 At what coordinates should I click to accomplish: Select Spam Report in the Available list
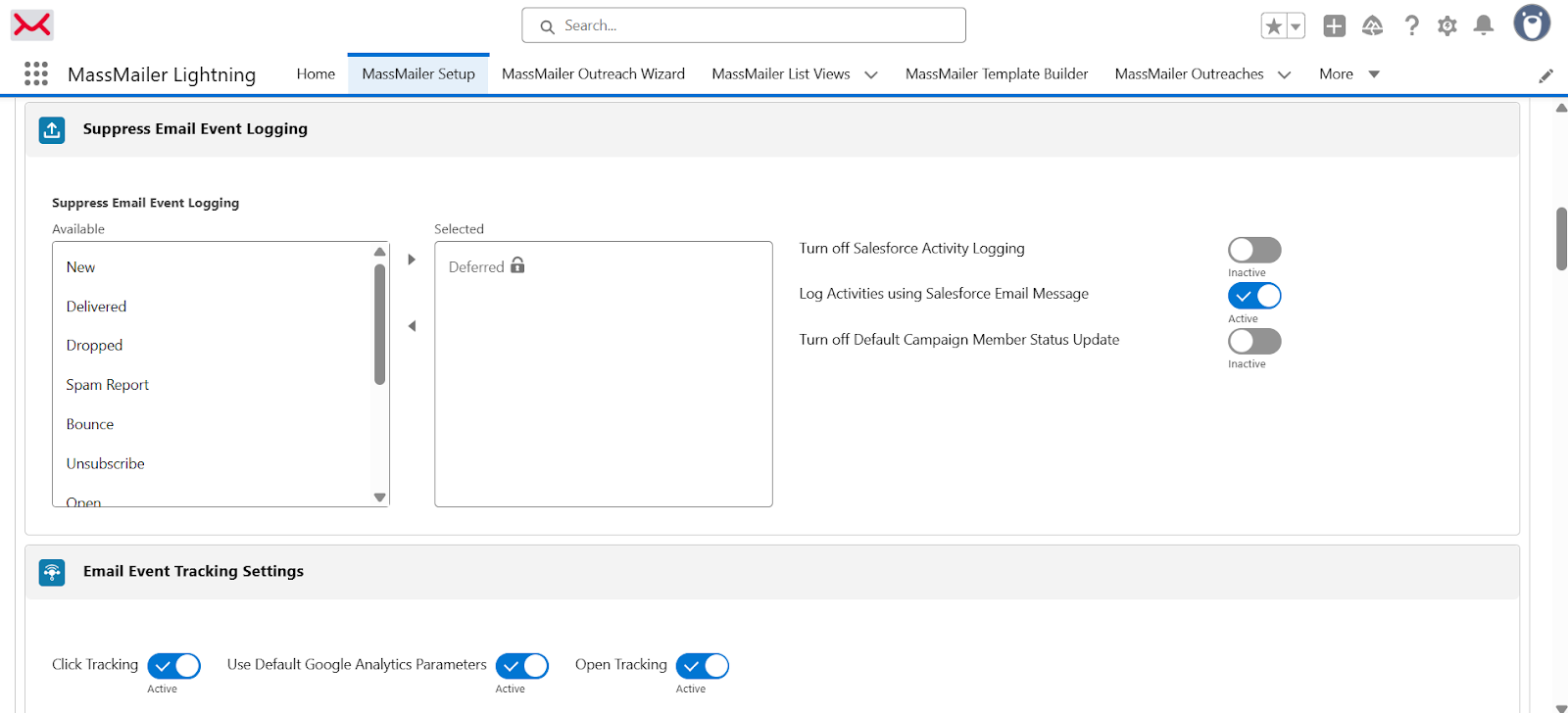[x=108, y=385]
